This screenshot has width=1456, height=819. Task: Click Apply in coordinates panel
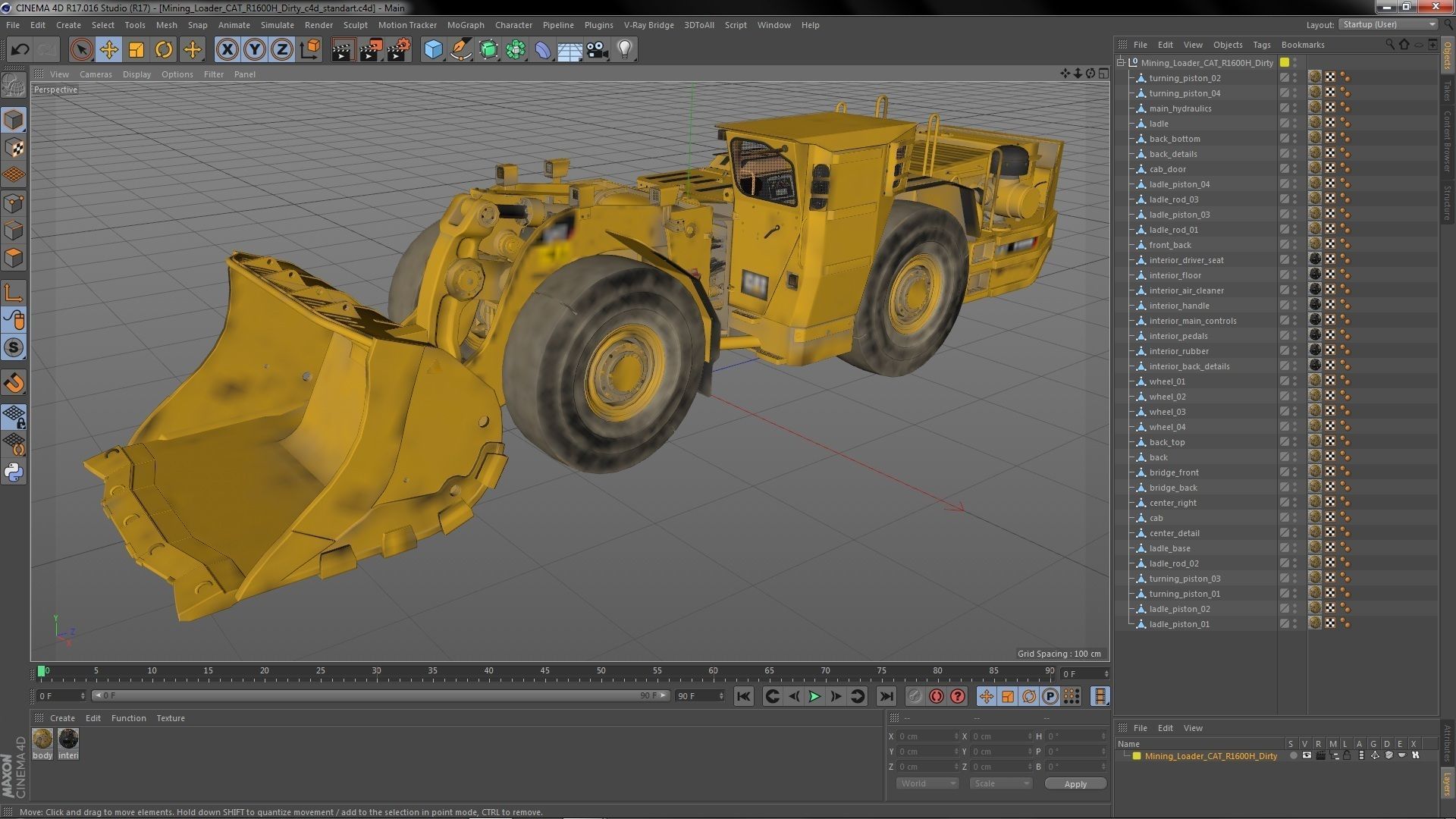pyautogui.click(x=1075, y=784)
